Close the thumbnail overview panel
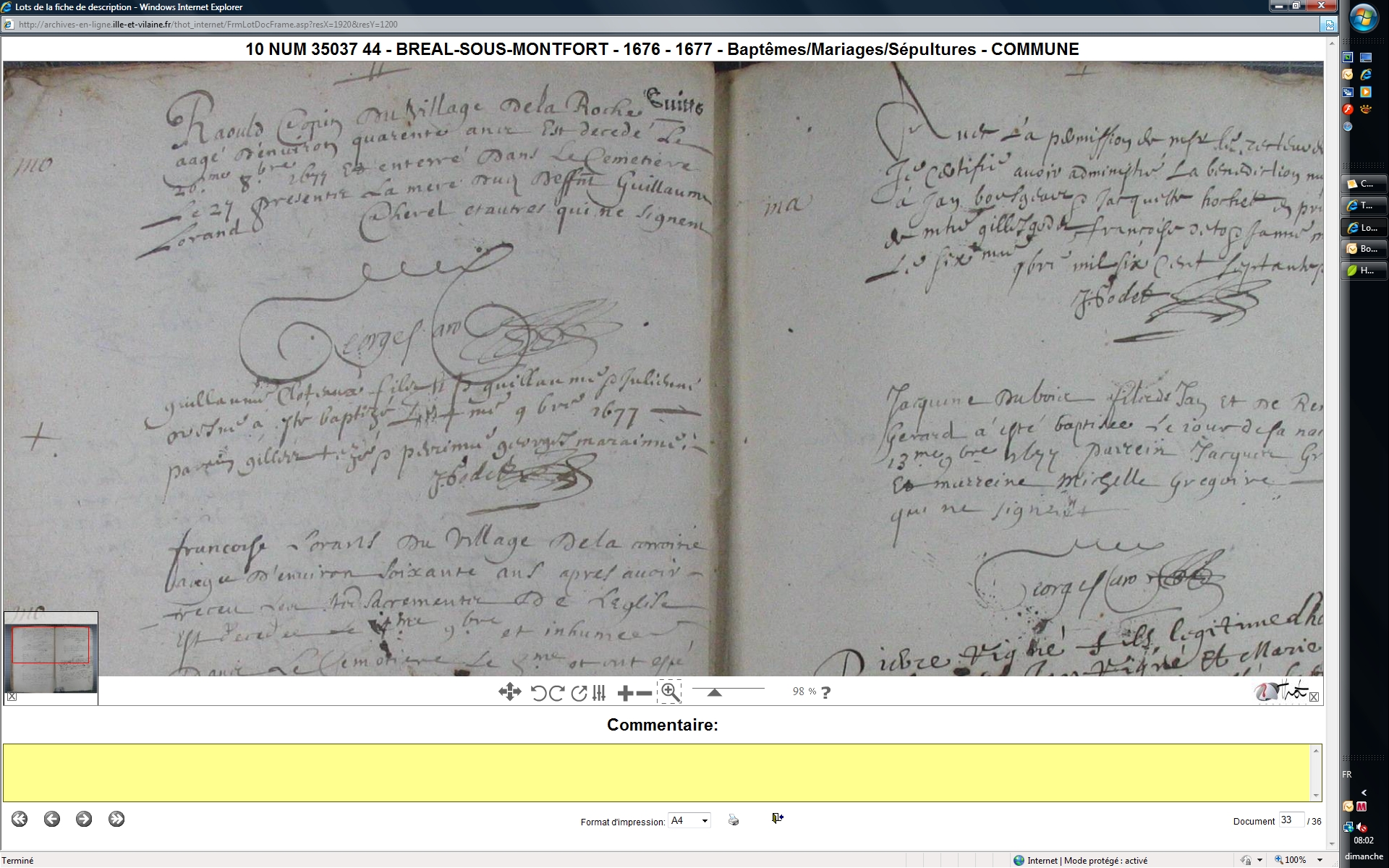Screen dimensions: 1389x868 pyautogui.click(x=12, y=697)
